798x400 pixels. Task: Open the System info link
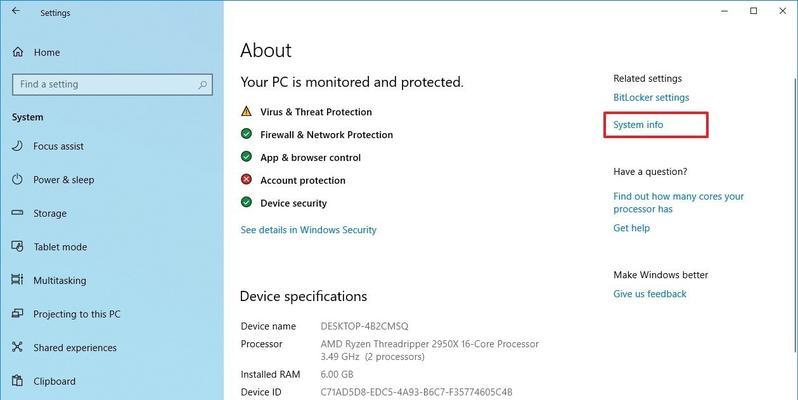click(638, 125)
